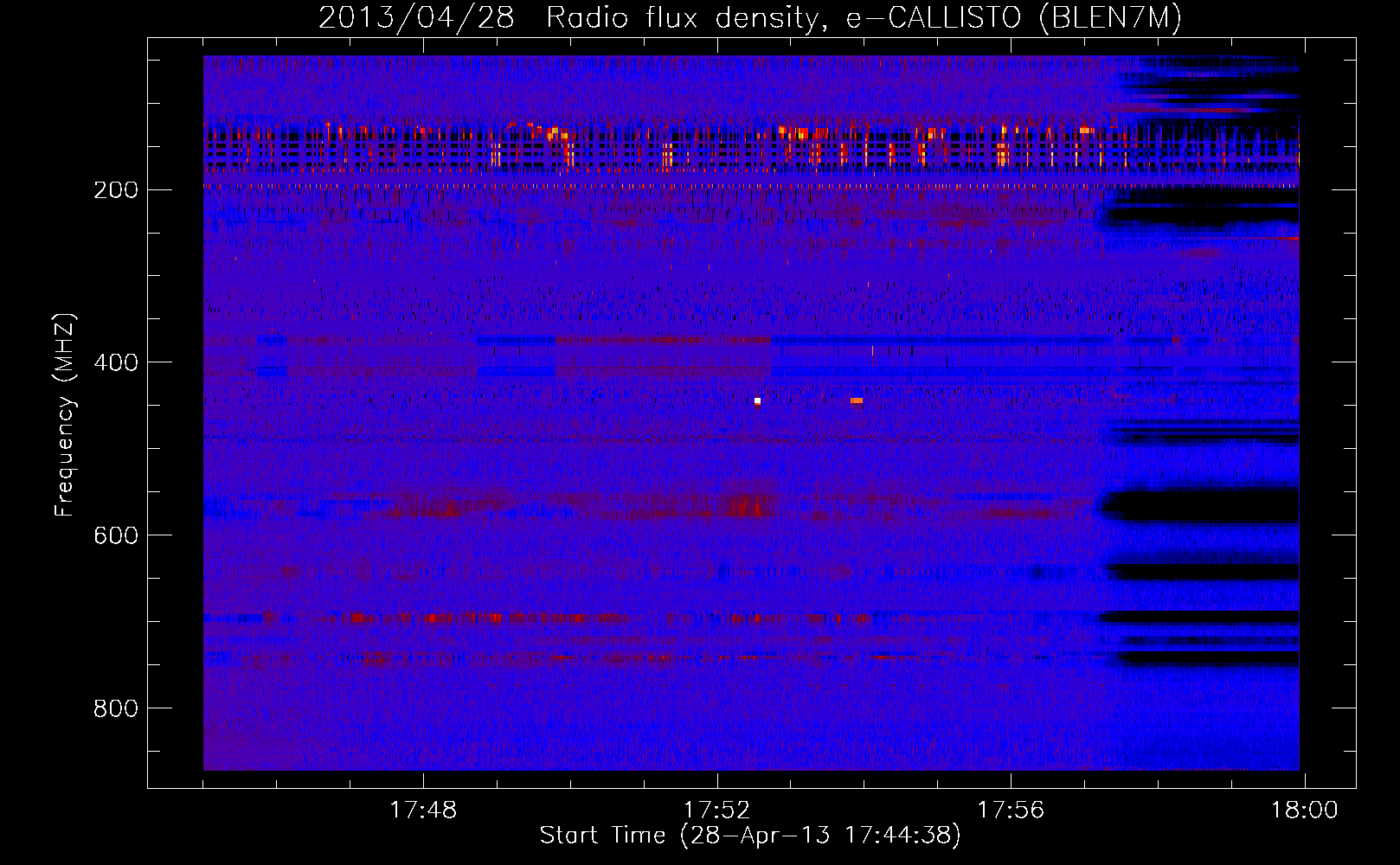This screenshot has height=865, width=1400.
Task: Click the plot title '2013/04/28 Radio flux density'
Action: point(750,18)
